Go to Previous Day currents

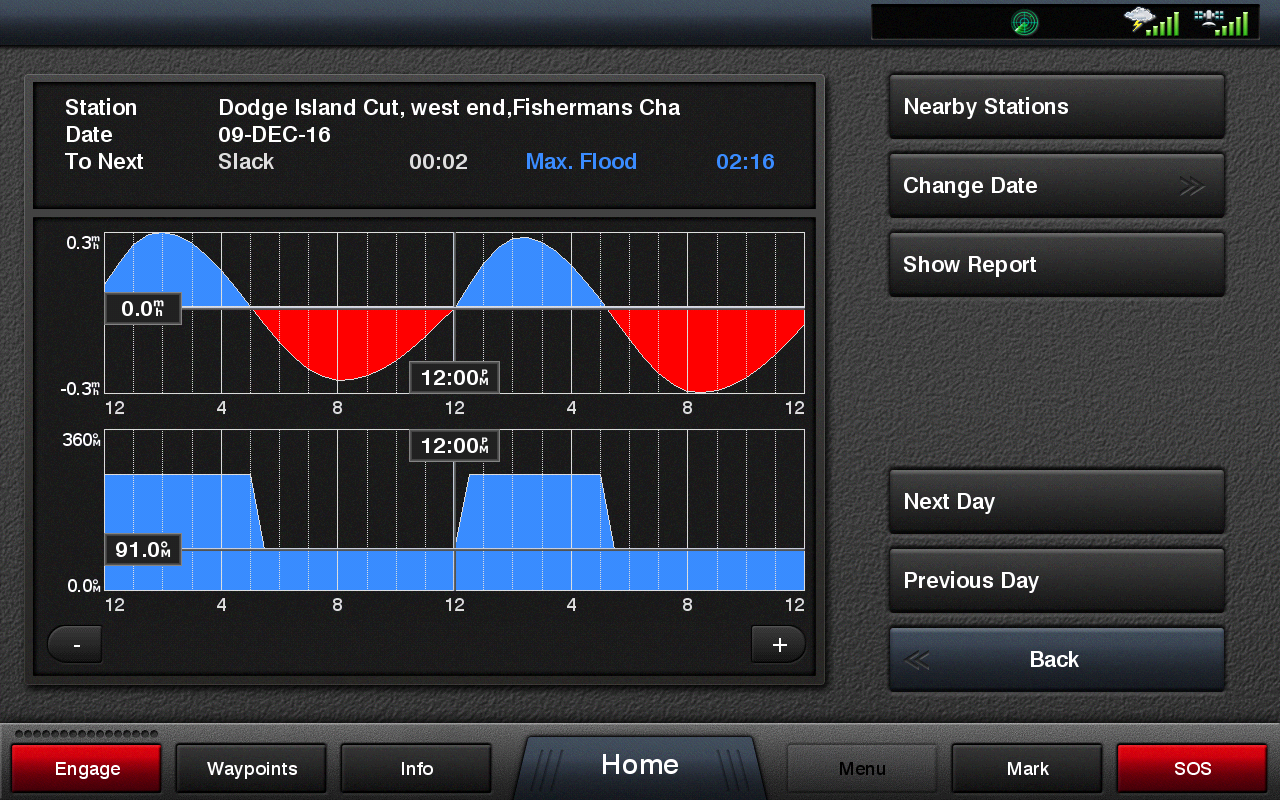pos(1056,581)
